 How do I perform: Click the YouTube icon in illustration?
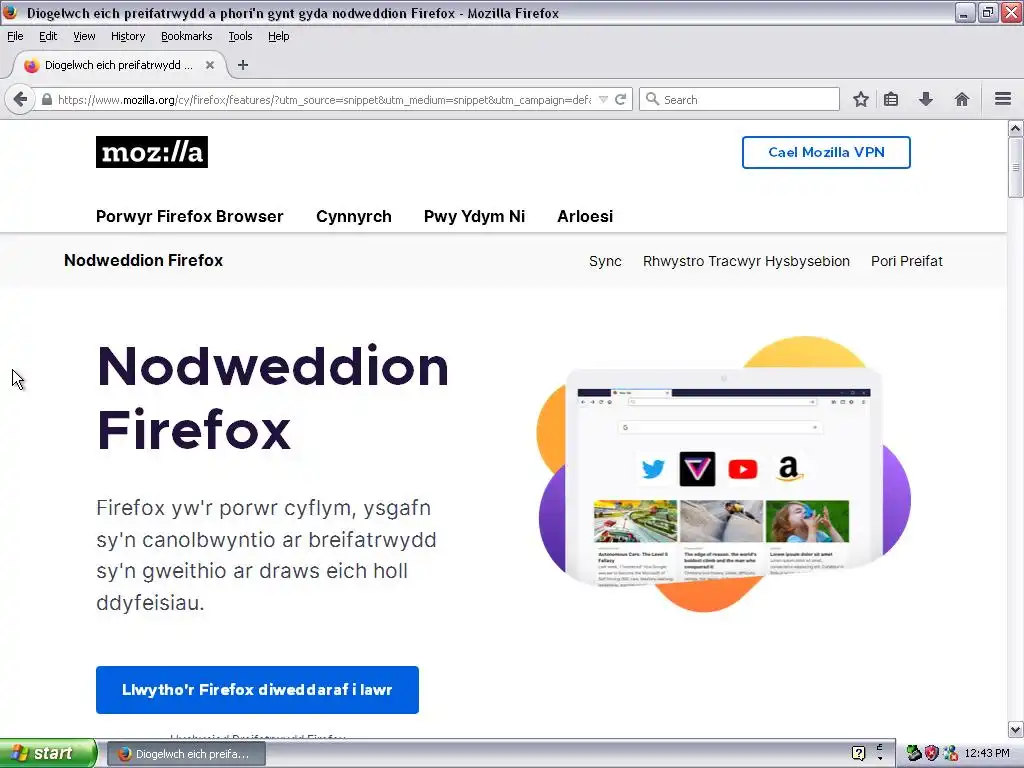click(x=743, y=469)
